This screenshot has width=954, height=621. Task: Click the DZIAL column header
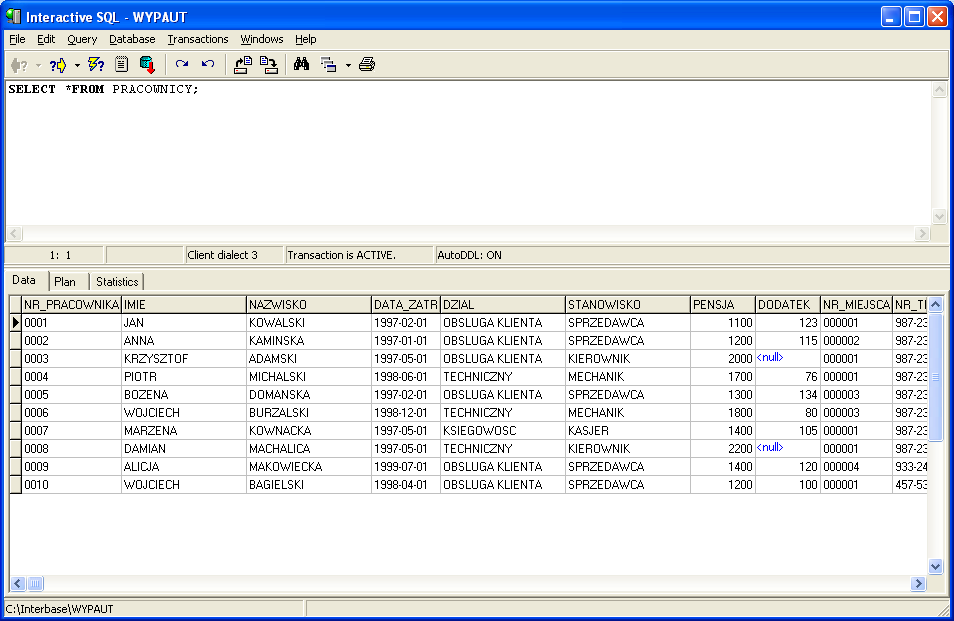(x=503, y=305)
